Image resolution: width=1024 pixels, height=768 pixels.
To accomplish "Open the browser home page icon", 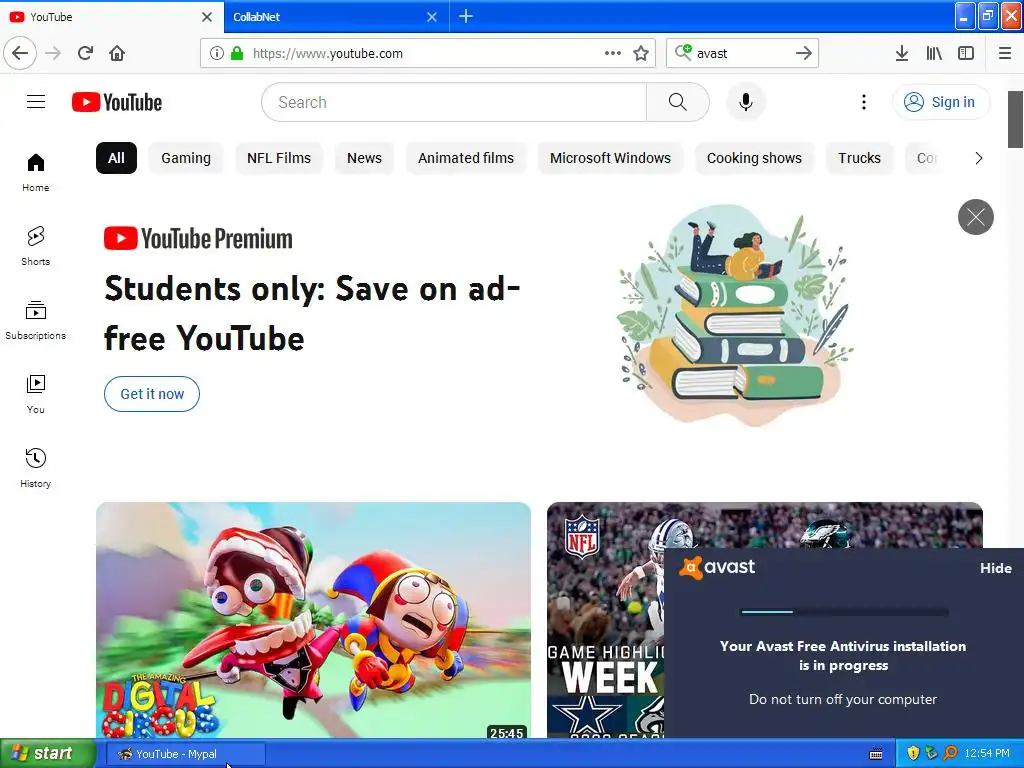I will [x=117, y=53].
